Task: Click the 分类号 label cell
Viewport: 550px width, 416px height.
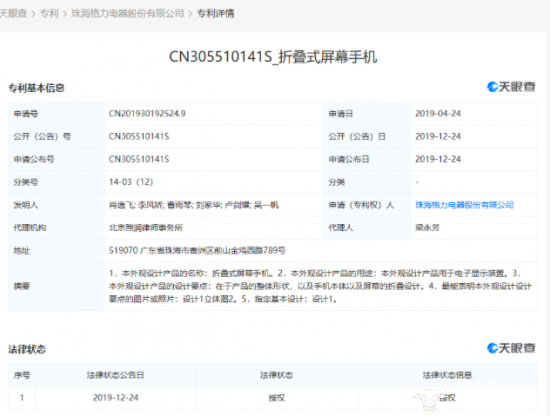Action: 56,182
